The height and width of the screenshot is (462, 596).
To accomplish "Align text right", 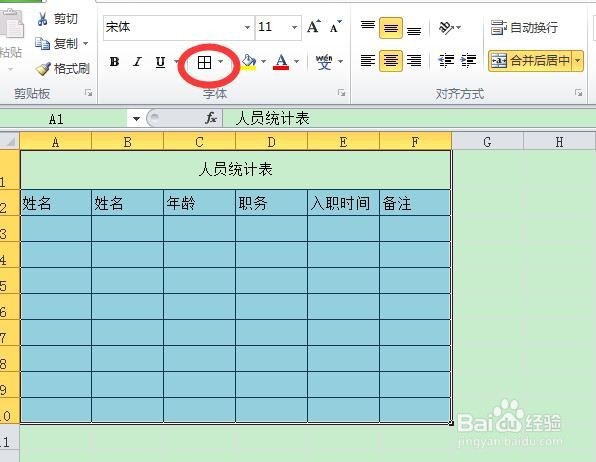I will point(414,60).
